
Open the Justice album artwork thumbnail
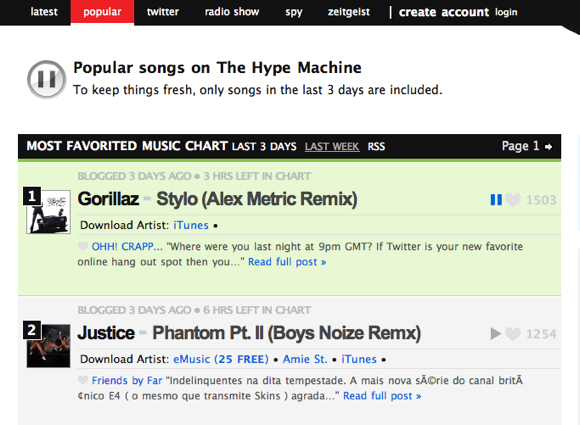48,346
